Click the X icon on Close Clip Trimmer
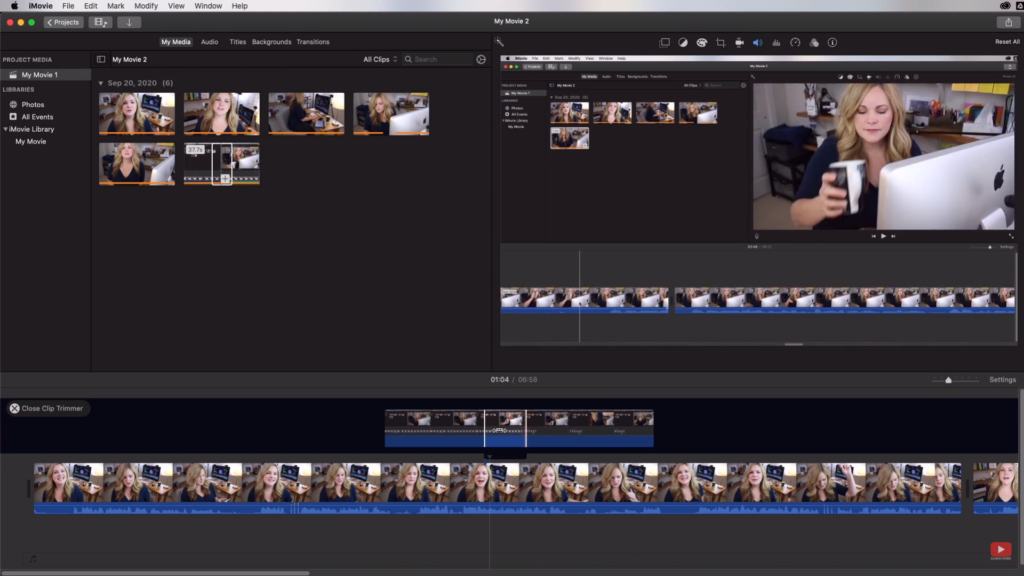 14,408
